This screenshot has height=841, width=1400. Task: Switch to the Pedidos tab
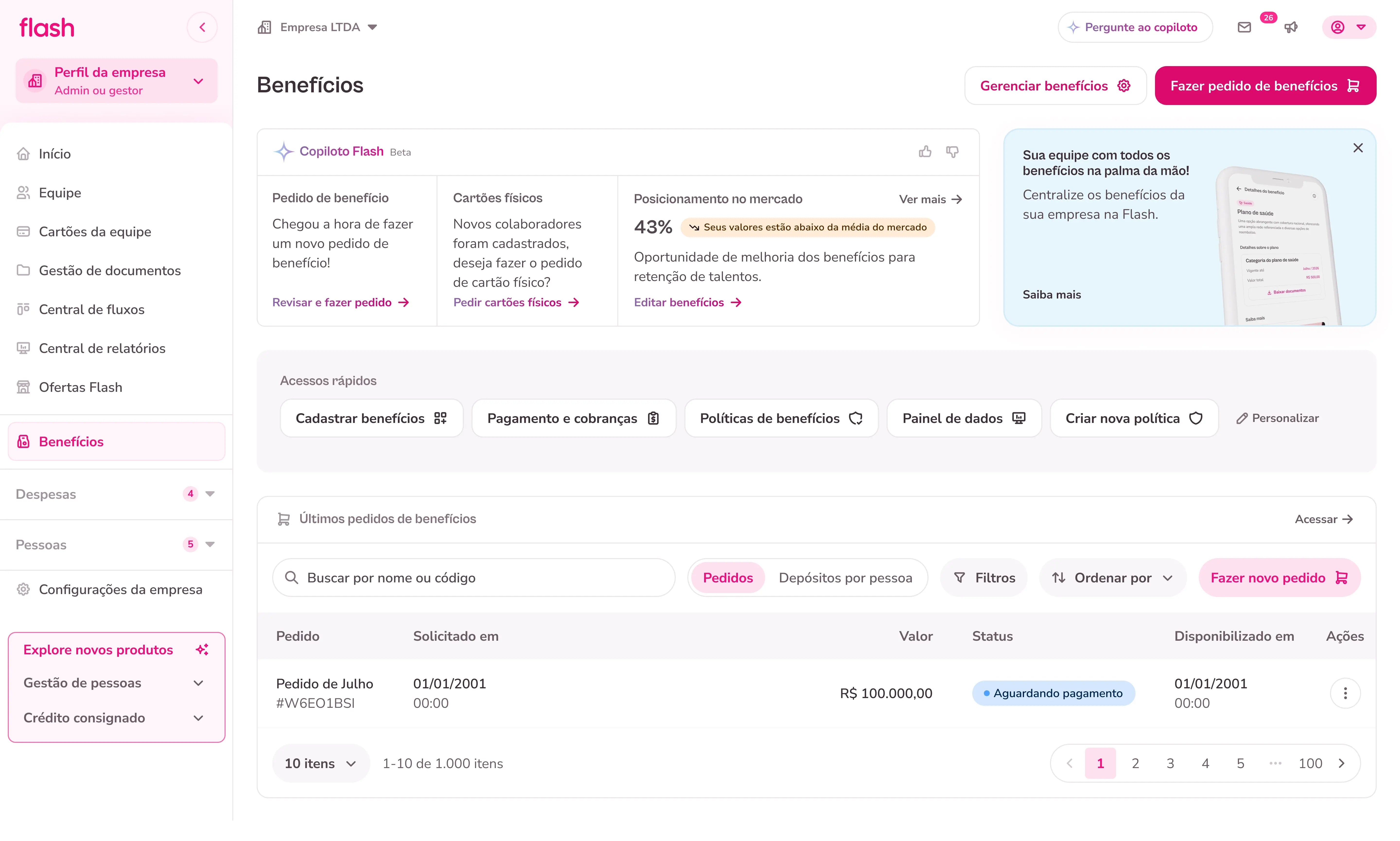coord(727,578)
